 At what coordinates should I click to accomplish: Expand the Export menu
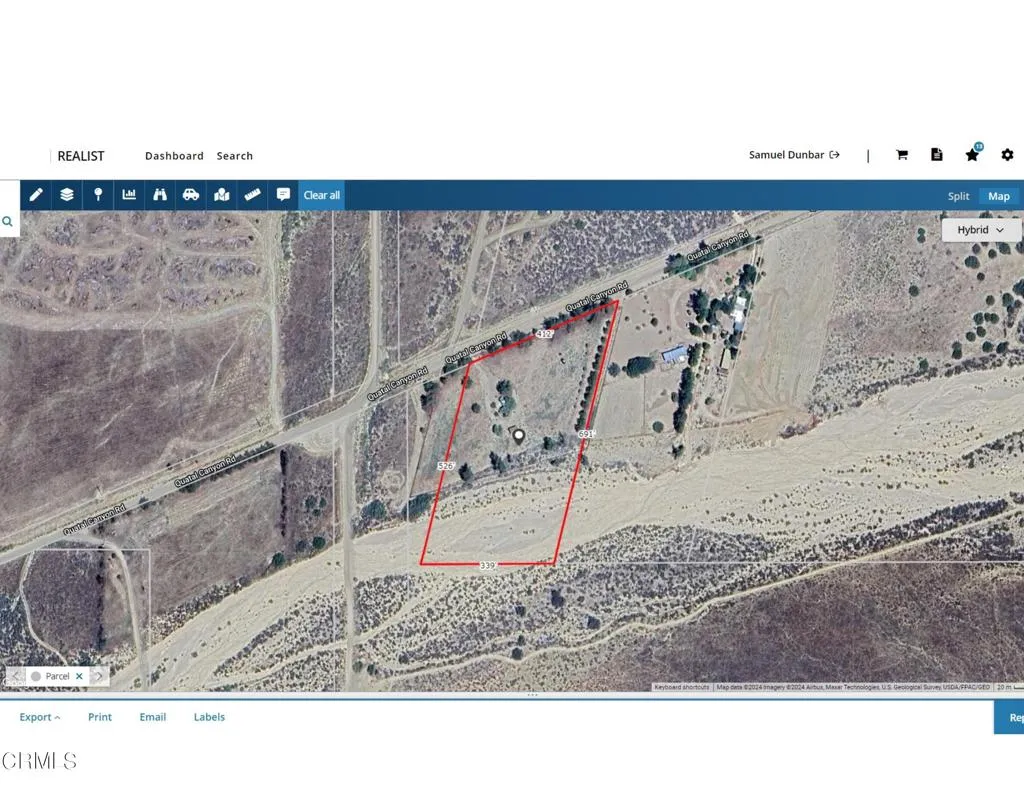coord(40,717)
